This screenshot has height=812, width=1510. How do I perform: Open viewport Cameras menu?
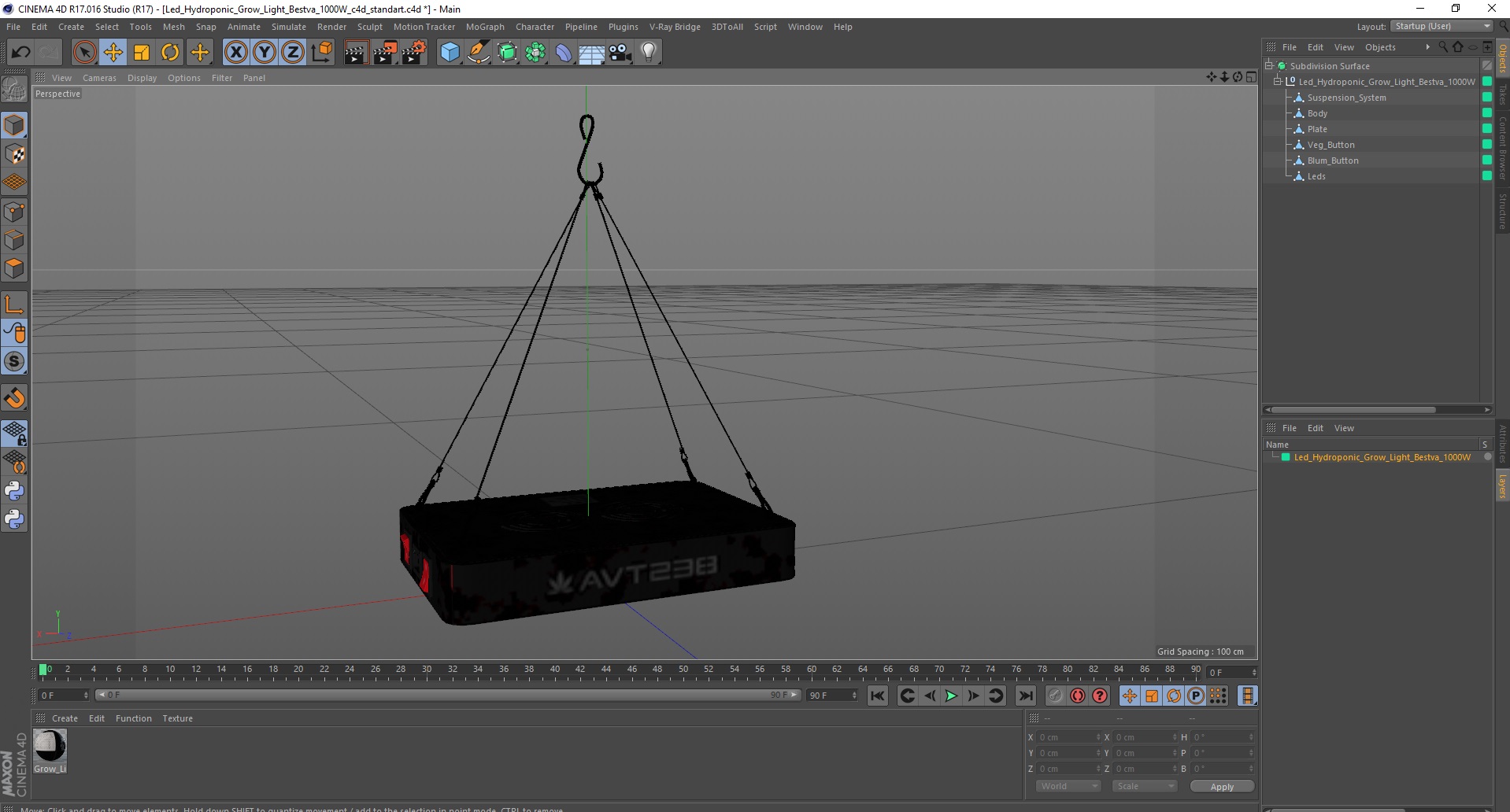99,78
